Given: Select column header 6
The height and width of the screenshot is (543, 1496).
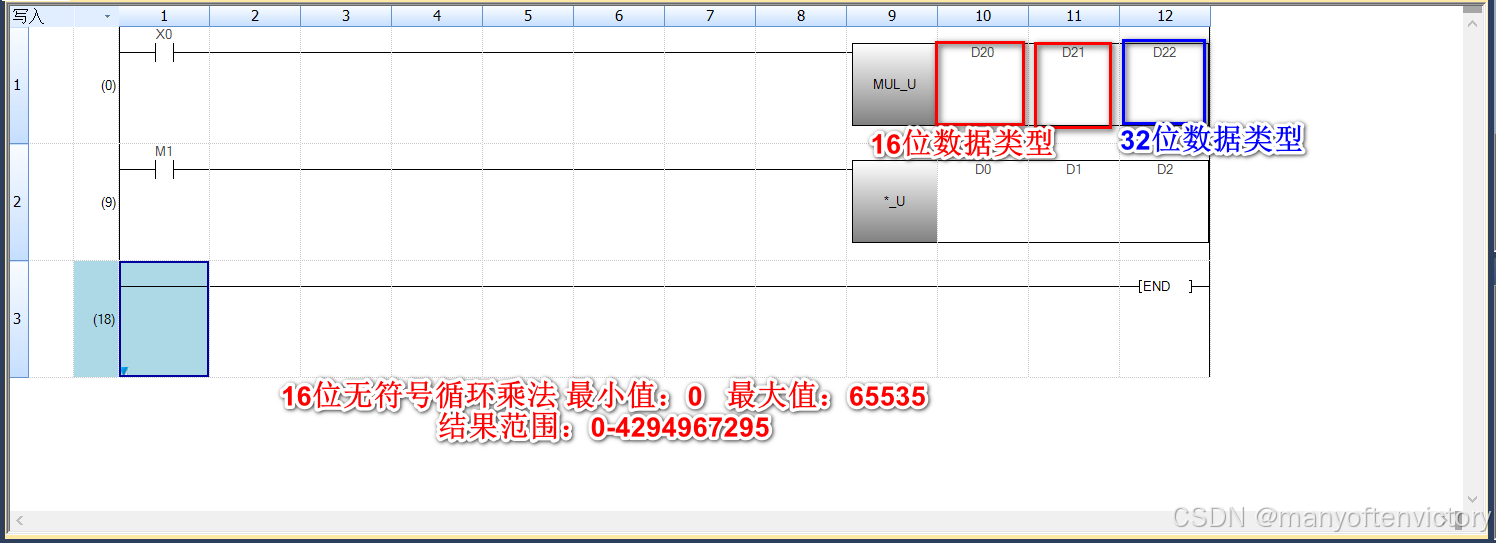Looking at the screenshot, I should (619, 16).
